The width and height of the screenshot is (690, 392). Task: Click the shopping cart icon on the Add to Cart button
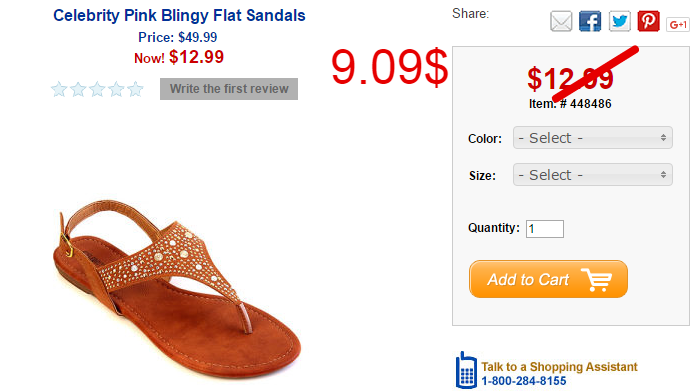[x=596, y=279]
